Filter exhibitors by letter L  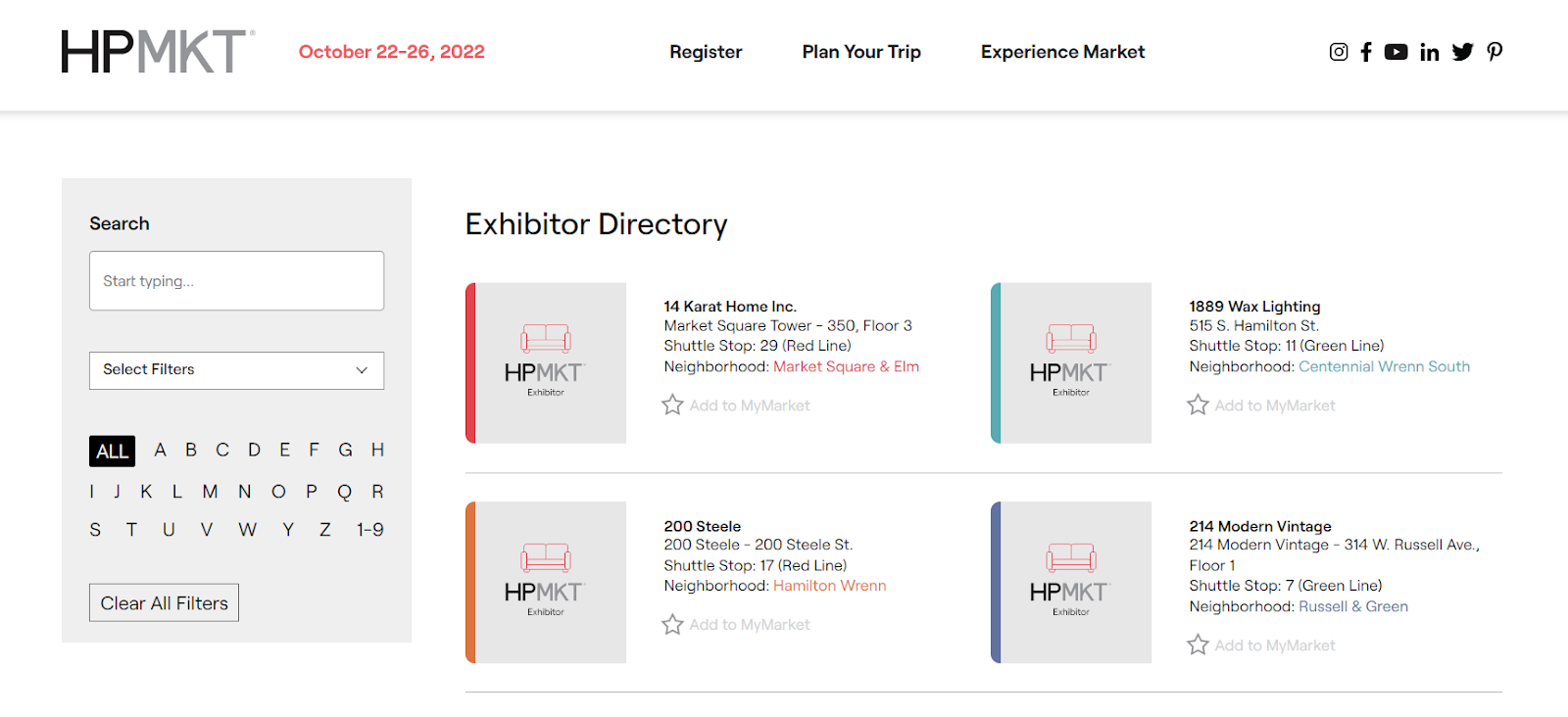[177, 492]
